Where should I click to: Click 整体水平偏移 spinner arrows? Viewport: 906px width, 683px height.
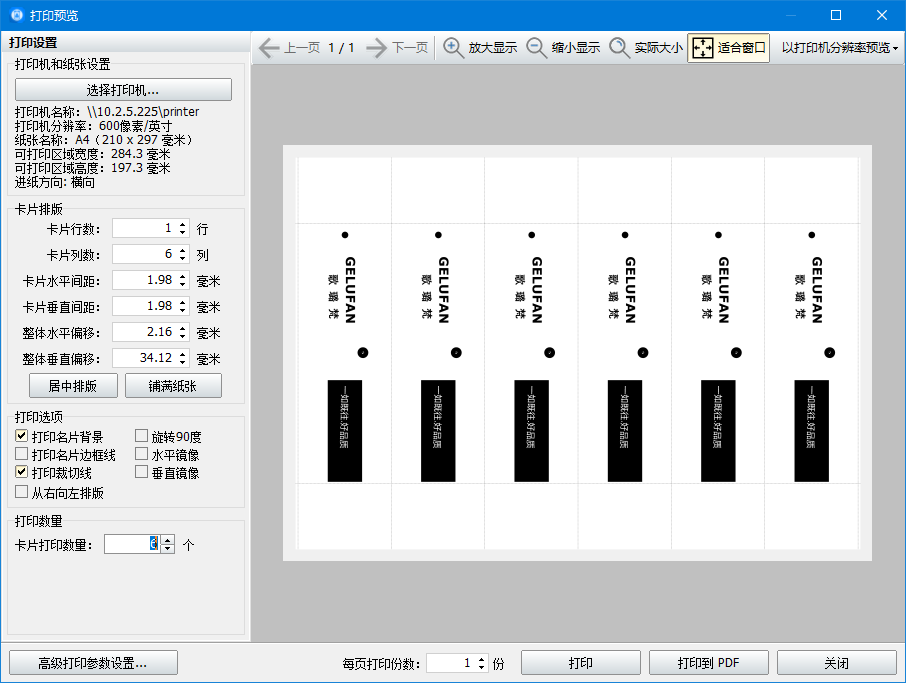[183, 332]
